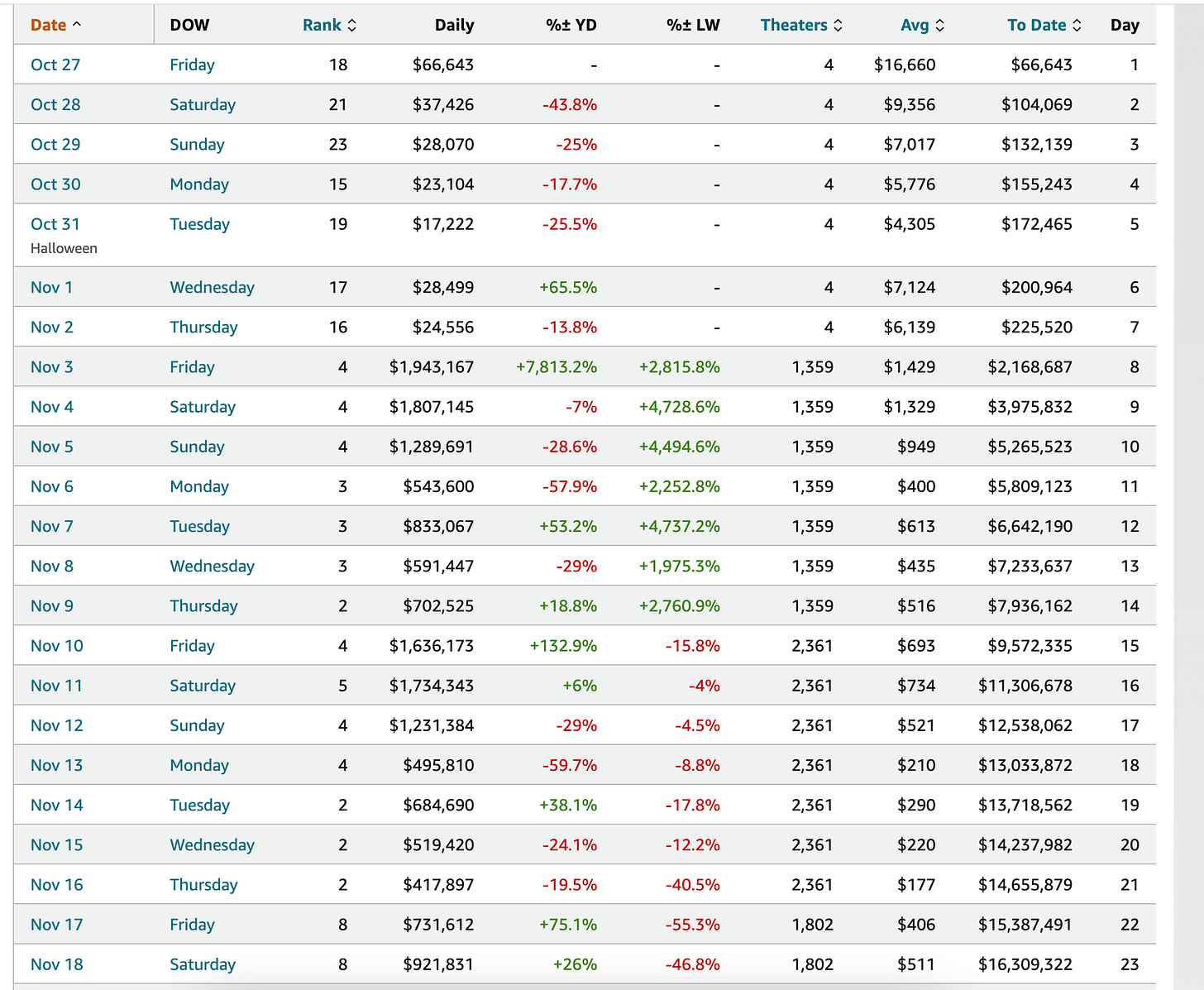Sort by the Date column header
This screenshot has width=1204, height=990.
click(x=48, y=25)
